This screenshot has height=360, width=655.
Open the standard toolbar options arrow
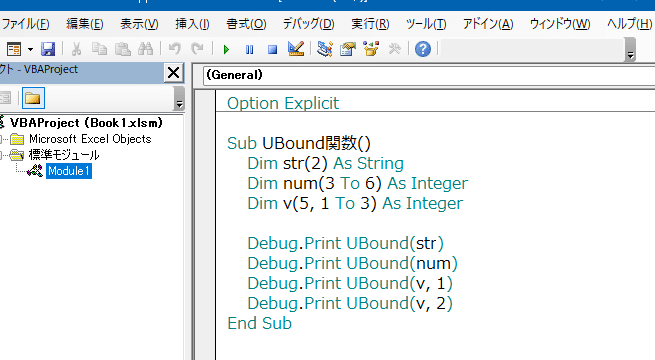(x=630, y=50)
